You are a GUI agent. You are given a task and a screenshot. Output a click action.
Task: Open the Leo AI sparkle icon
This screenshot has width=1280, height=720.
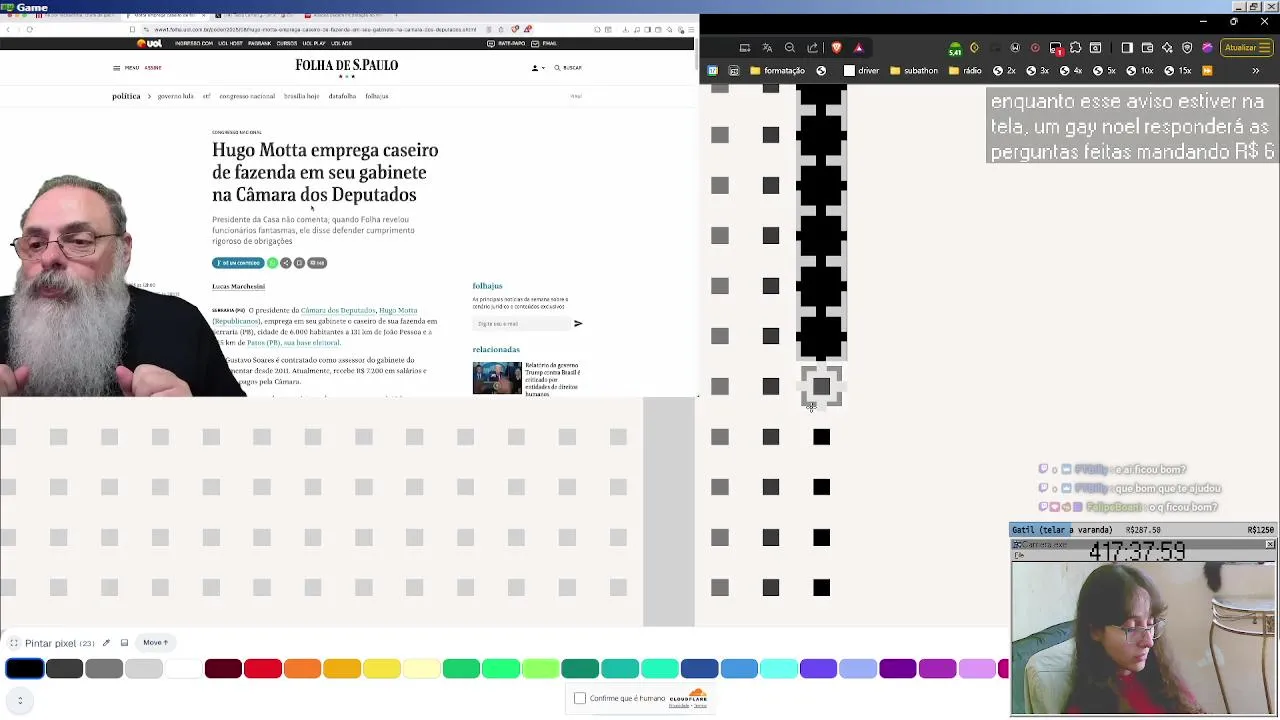point(1167,47)
